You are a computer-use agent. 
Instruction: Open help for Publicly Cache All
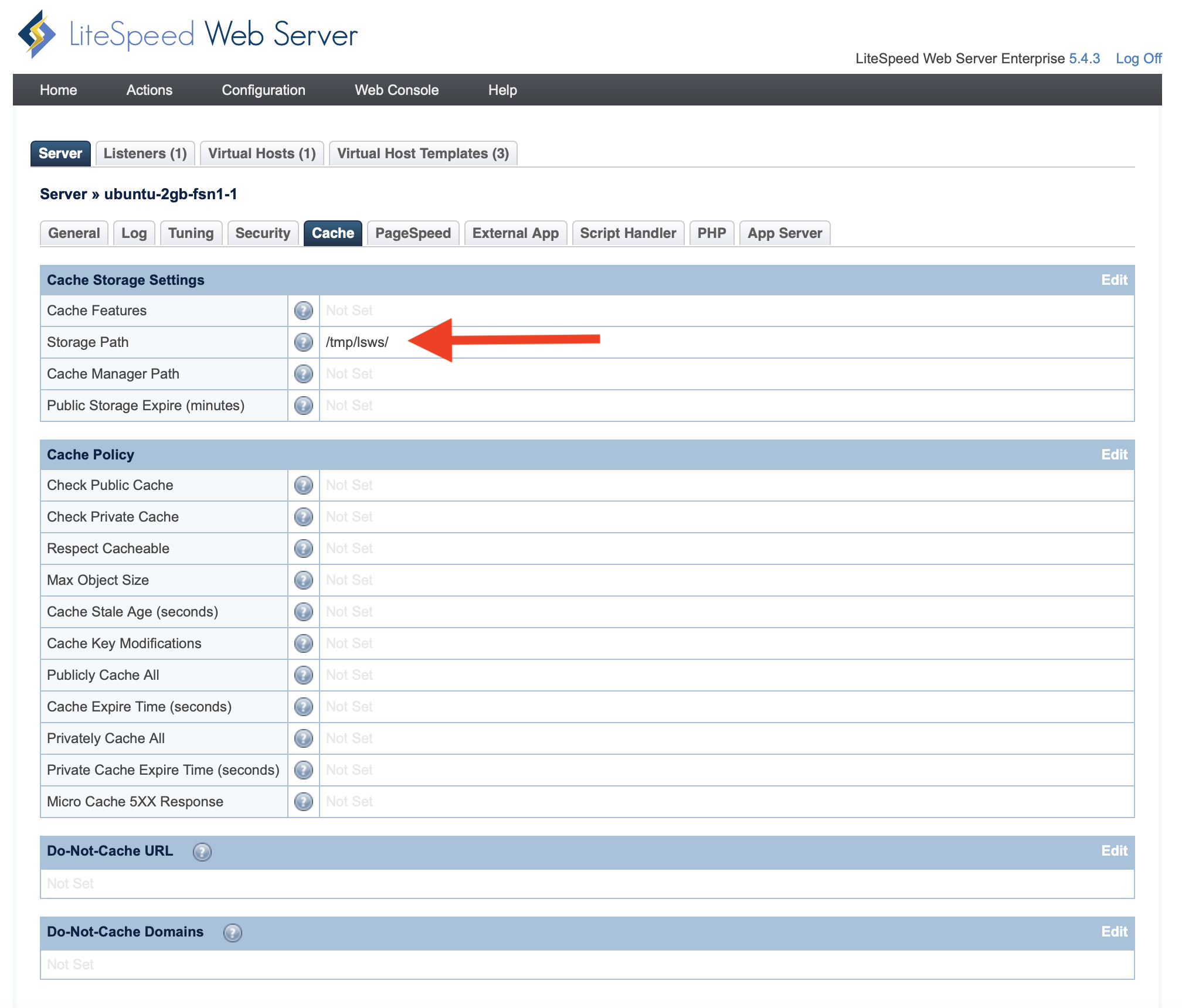303,675
